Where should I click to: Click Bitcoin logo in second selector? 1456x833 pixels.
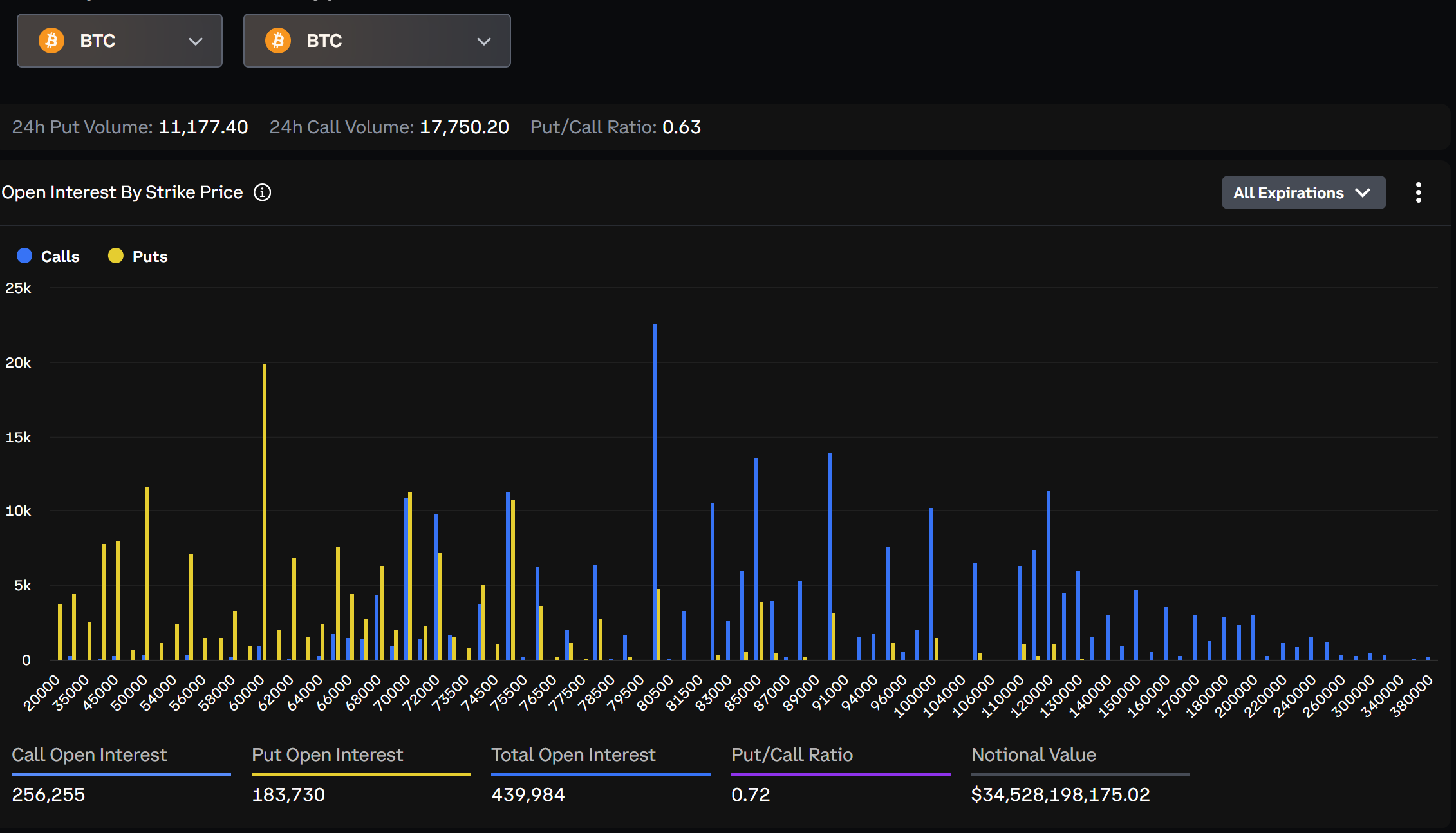point(278,41)
